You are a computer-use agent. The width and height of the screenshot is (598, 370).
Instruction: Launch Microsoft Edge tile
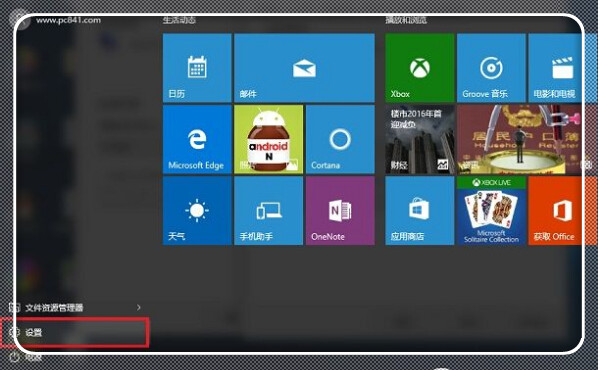tap(197, 139)
